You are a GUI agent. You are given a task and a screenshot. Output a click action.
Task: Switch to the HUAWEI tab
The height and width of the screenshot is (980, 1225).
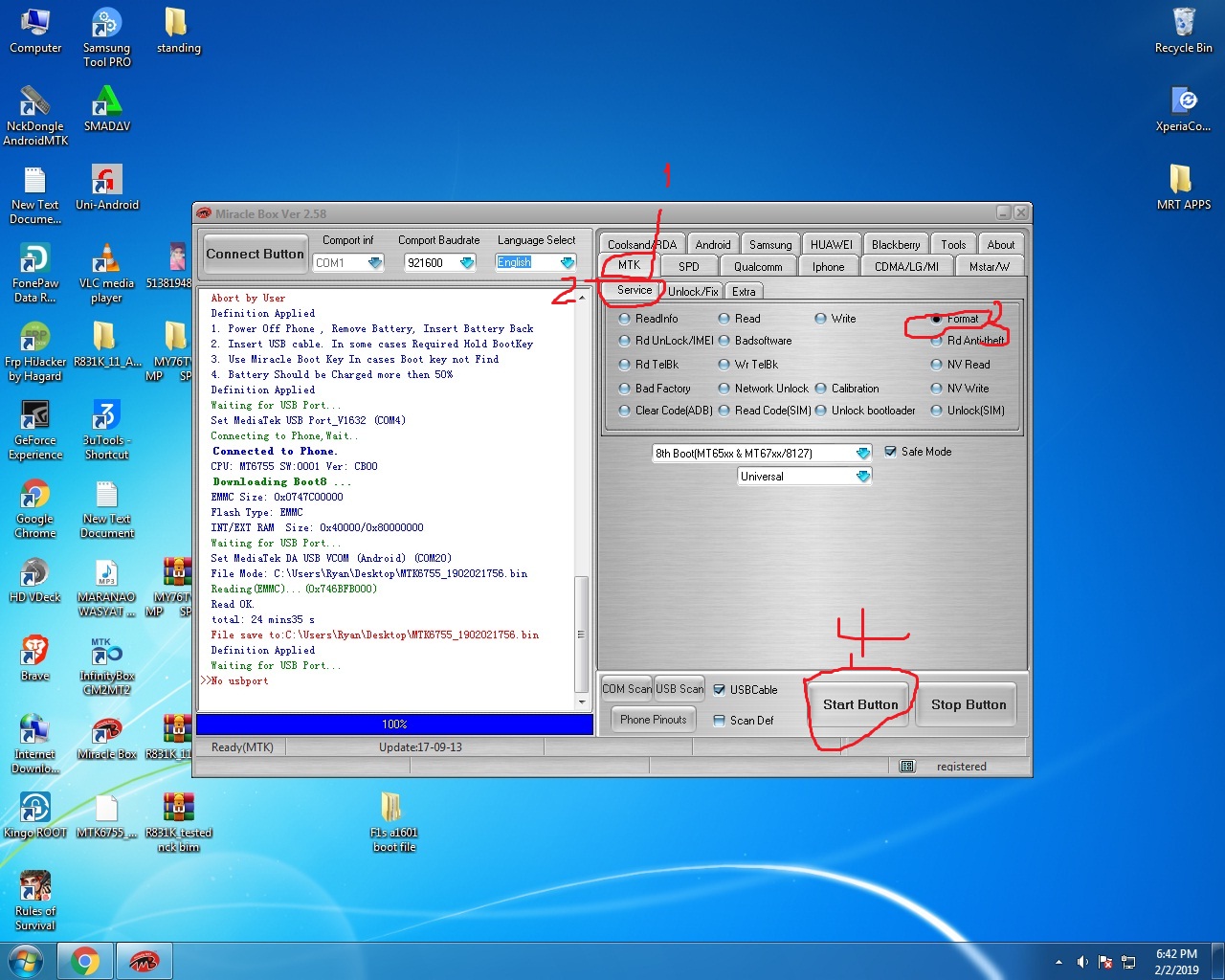[831, 244]
